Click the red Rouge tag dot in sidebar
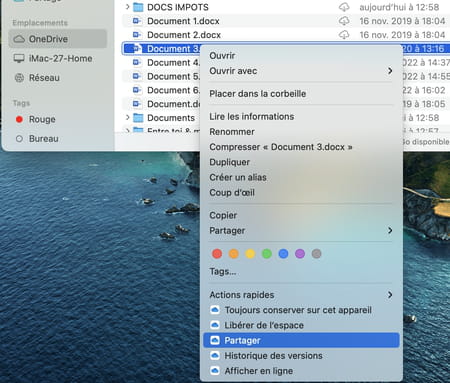450x383 pixels. (19, 119)
